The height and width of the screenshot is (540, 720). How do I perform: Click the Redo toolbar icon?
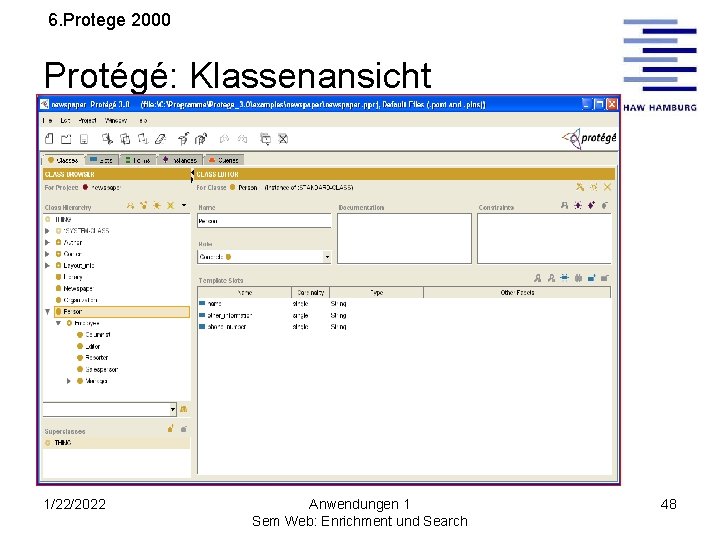(x=242, y=139)
